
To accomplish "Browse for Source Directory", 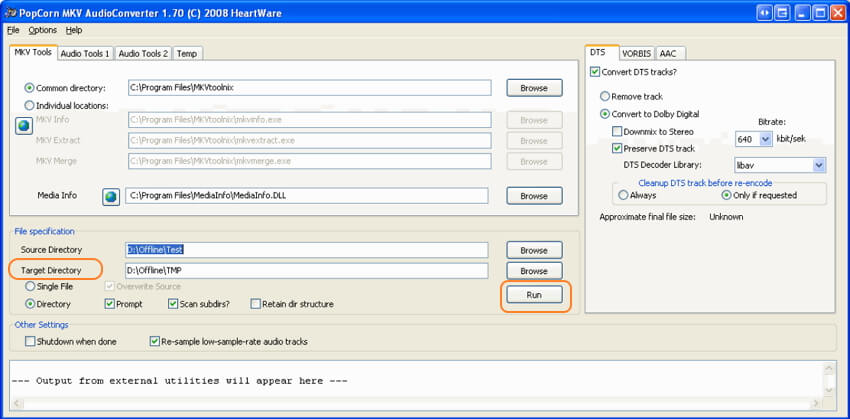I will [534, 250].
